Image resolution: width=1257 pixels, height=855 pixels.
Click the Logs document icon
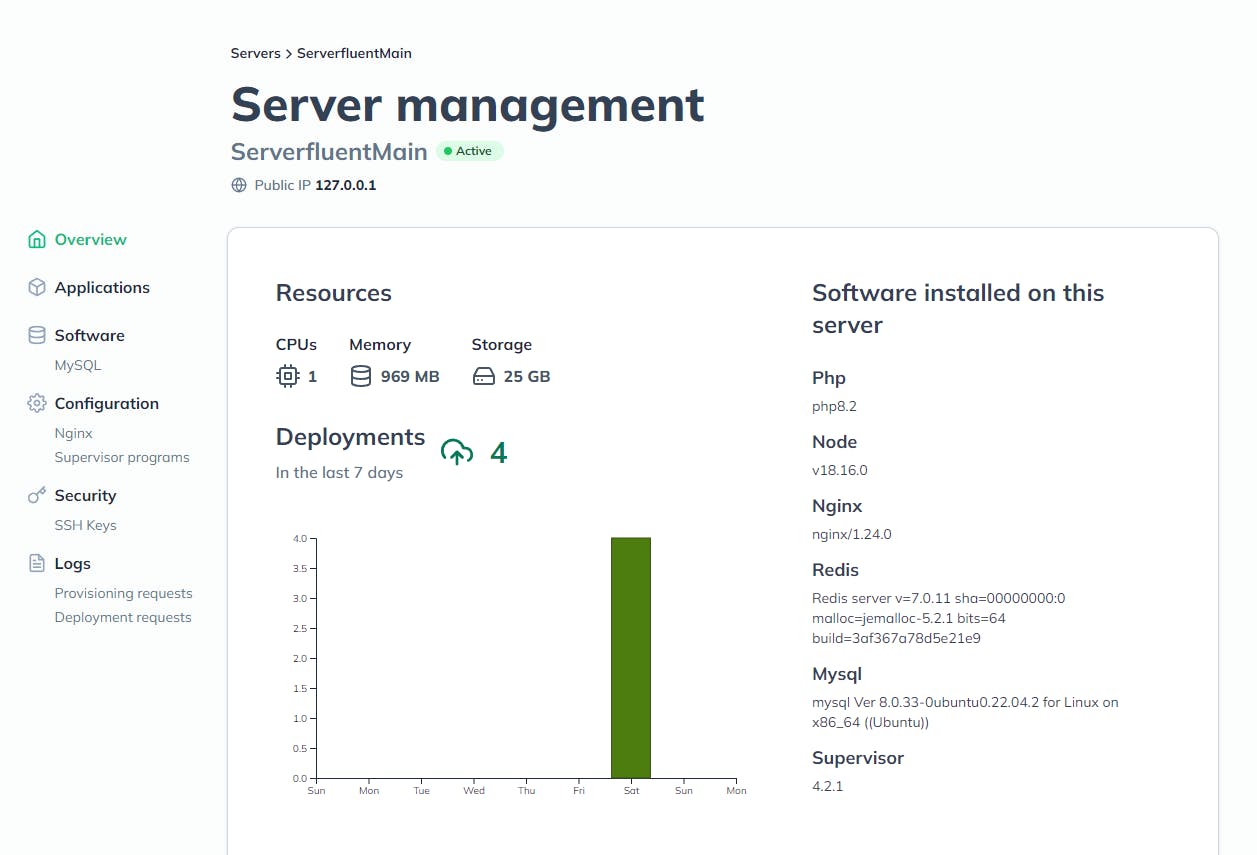click(36, 563)
